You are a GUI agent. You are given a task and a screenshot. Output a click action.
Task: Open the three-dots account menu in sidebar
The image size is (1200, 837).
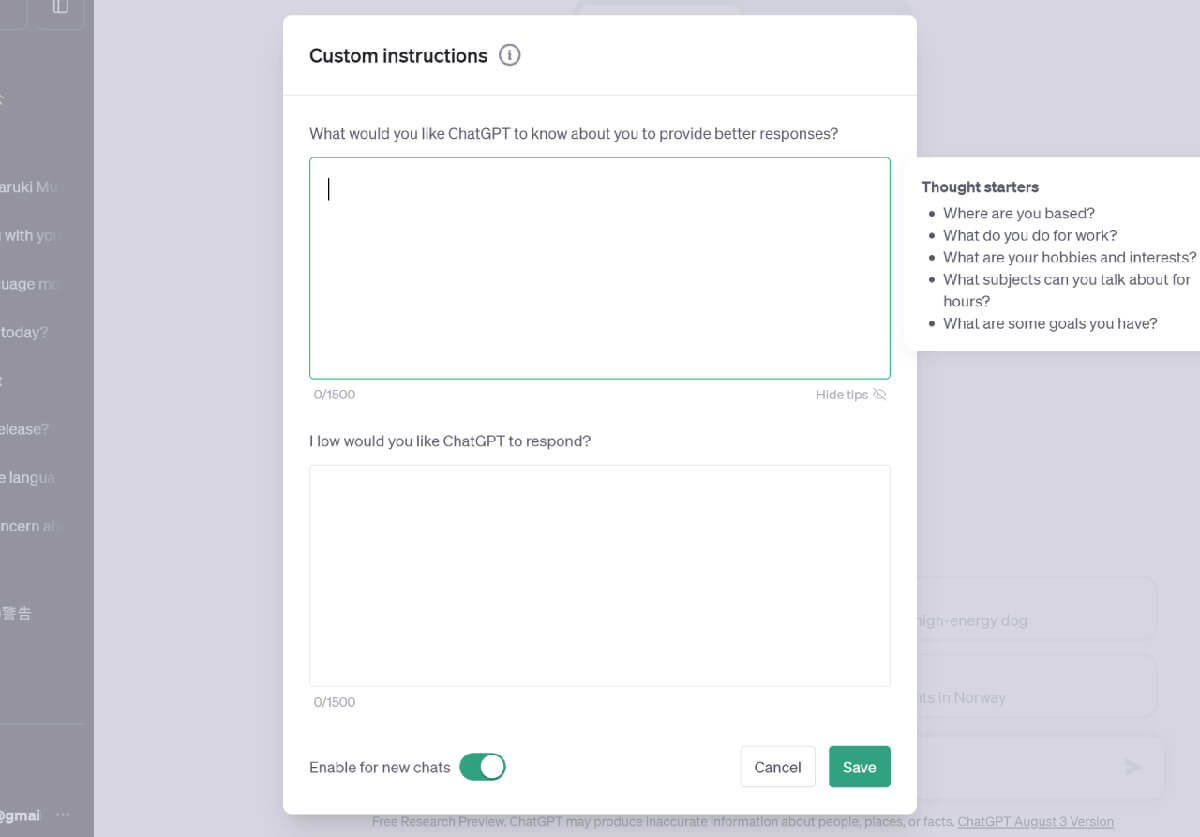[63, 815]
